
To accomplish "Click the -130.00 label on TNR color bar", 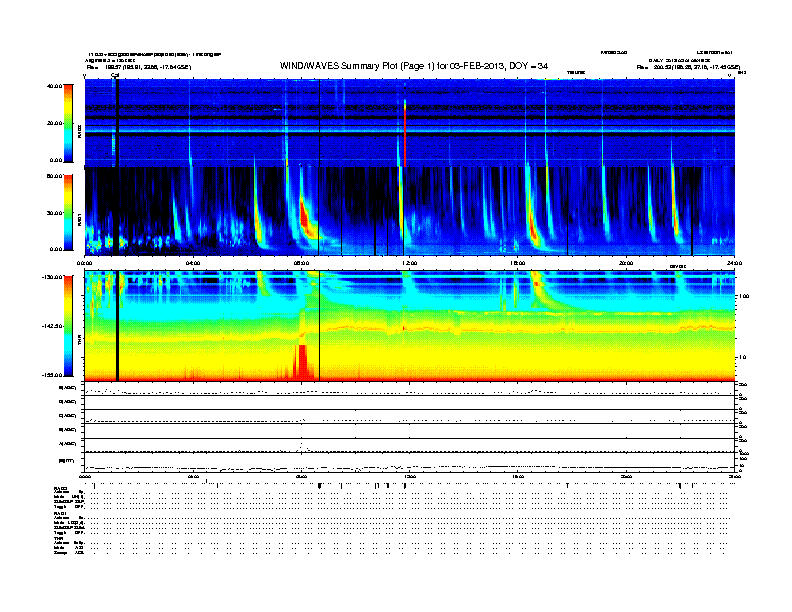I will click(x=53, y=277).
